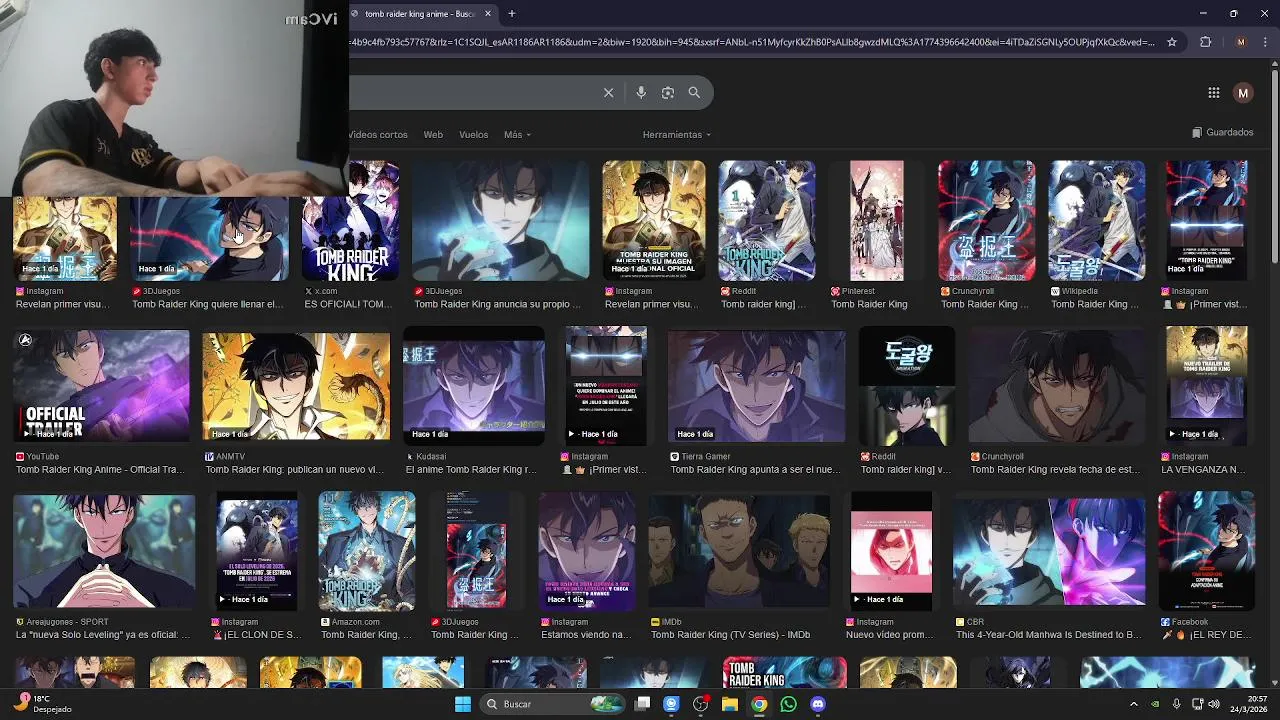Show hidden system tray icons

[x=1133, y=704]
